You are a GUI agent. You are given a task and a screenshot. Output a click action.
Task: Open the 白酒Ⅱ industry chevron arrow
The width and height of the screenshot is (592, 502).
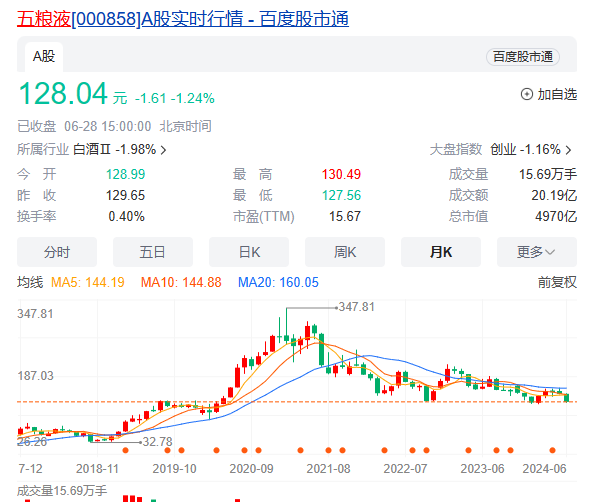(x=163, y=150)
